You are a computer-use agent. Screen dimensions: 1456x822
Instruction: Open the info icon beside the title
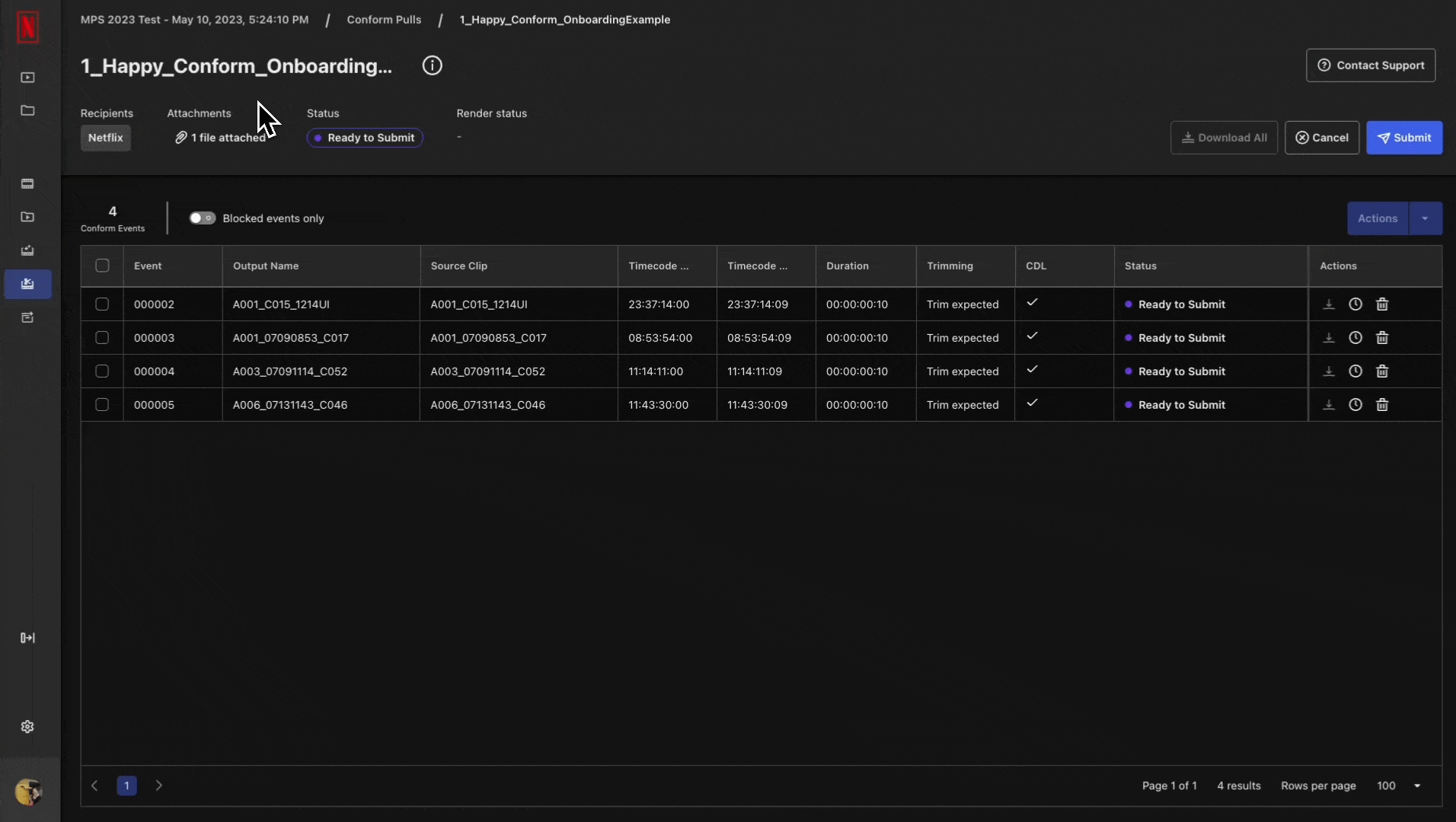[x=432, y=65]
